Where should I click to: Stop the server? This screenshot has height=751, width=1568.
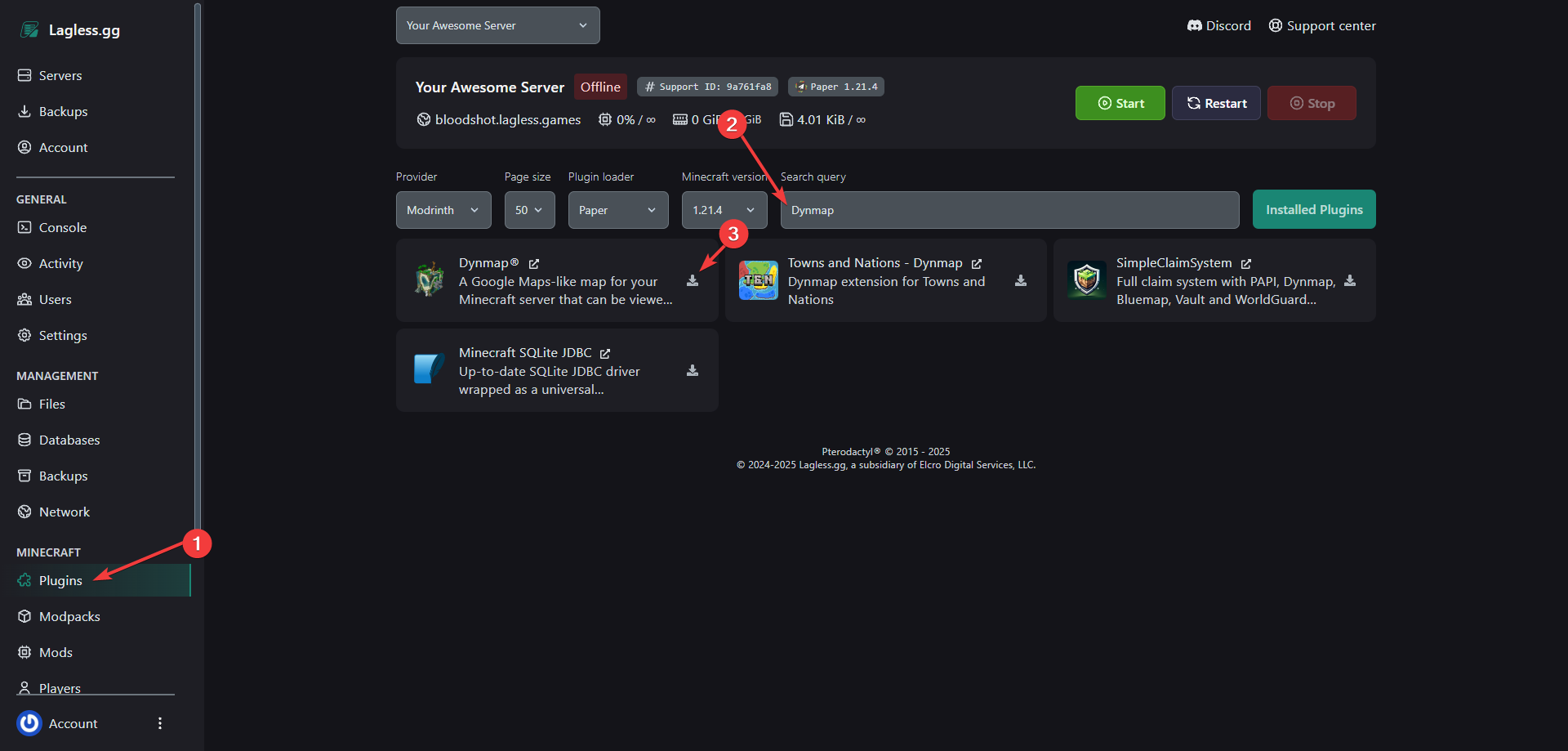(1312, 103)
